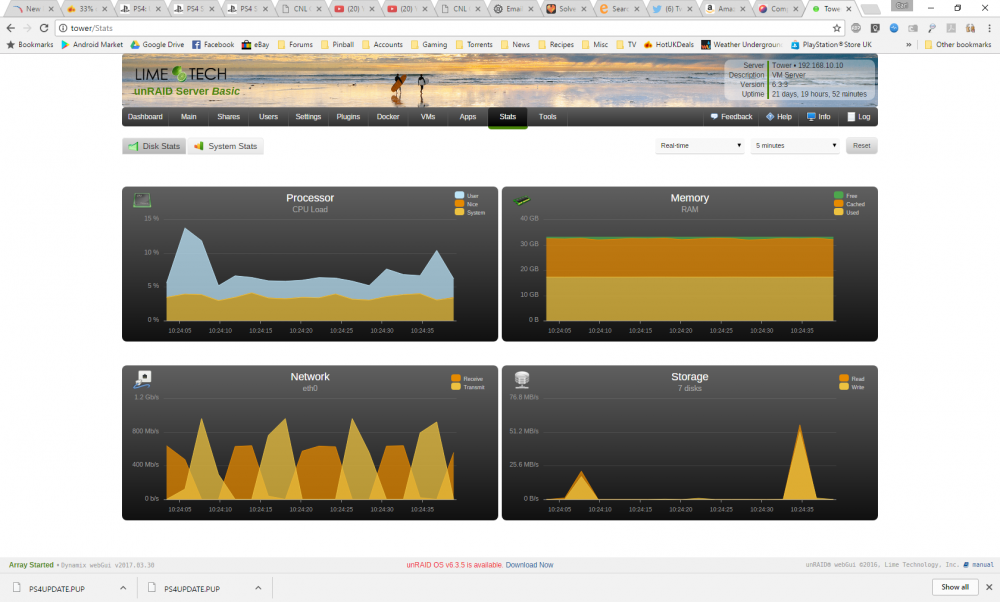Open the Tools tab
Screen dimensions: 1000x602
[x=547, y=117]
